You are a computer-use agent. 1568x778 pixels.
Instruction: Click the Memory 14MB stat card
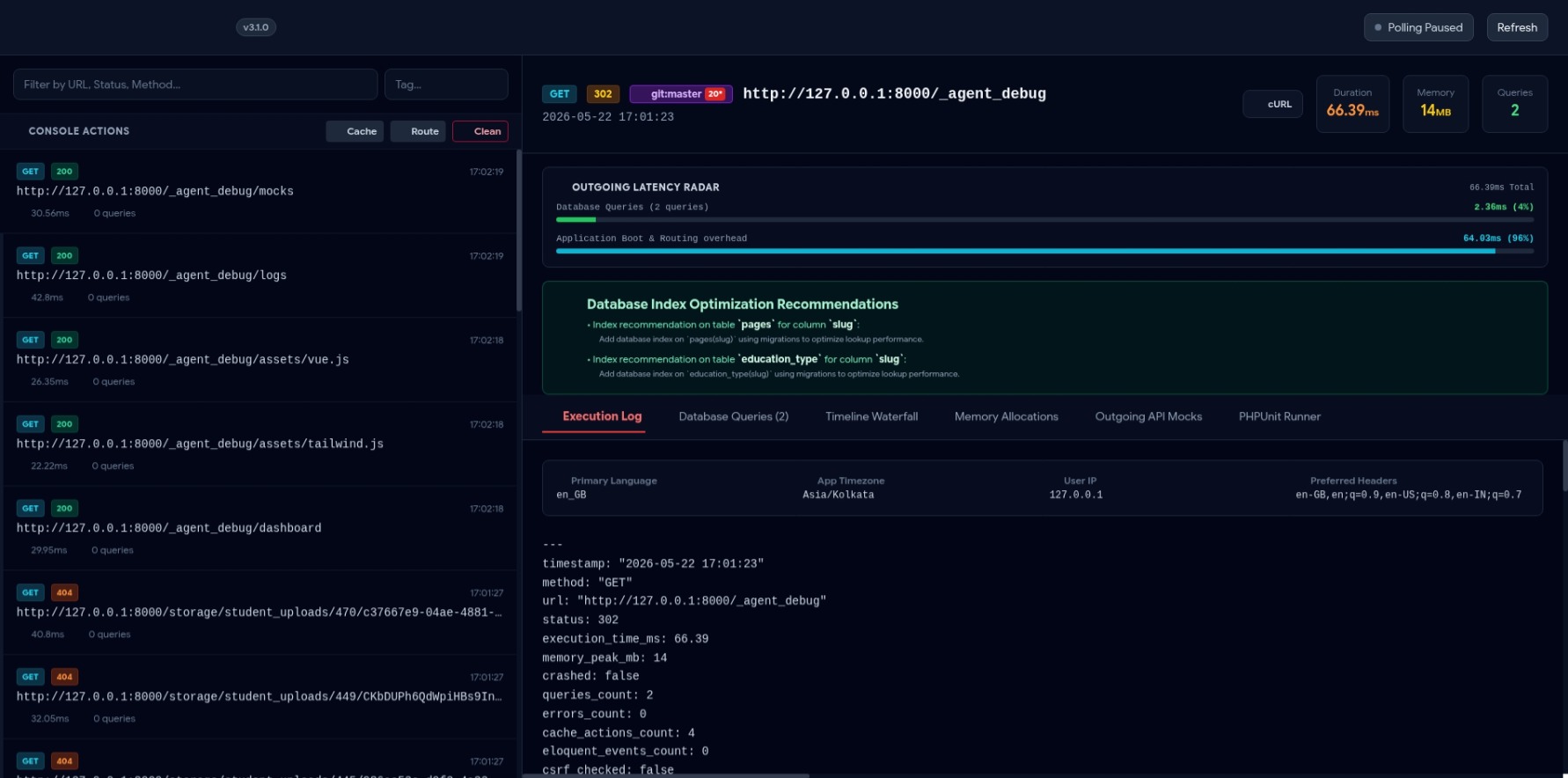[1435, 104]
